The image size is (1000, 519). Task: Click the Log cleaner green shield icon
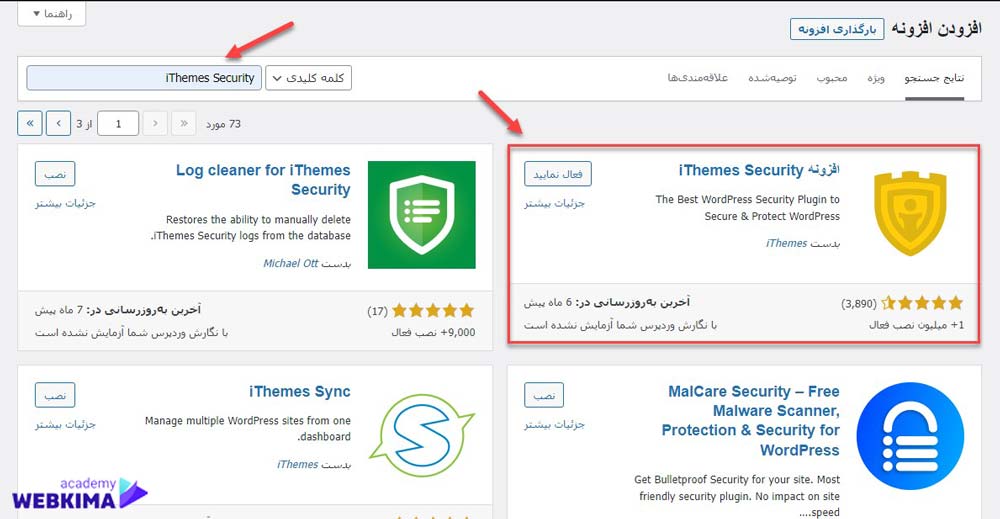(422, 215)
